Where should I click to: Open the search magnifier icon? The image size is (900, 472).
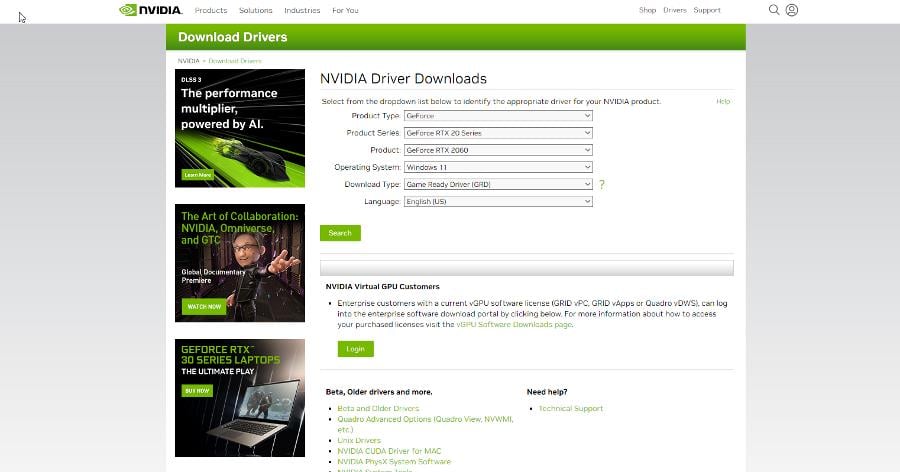[774, 10]
